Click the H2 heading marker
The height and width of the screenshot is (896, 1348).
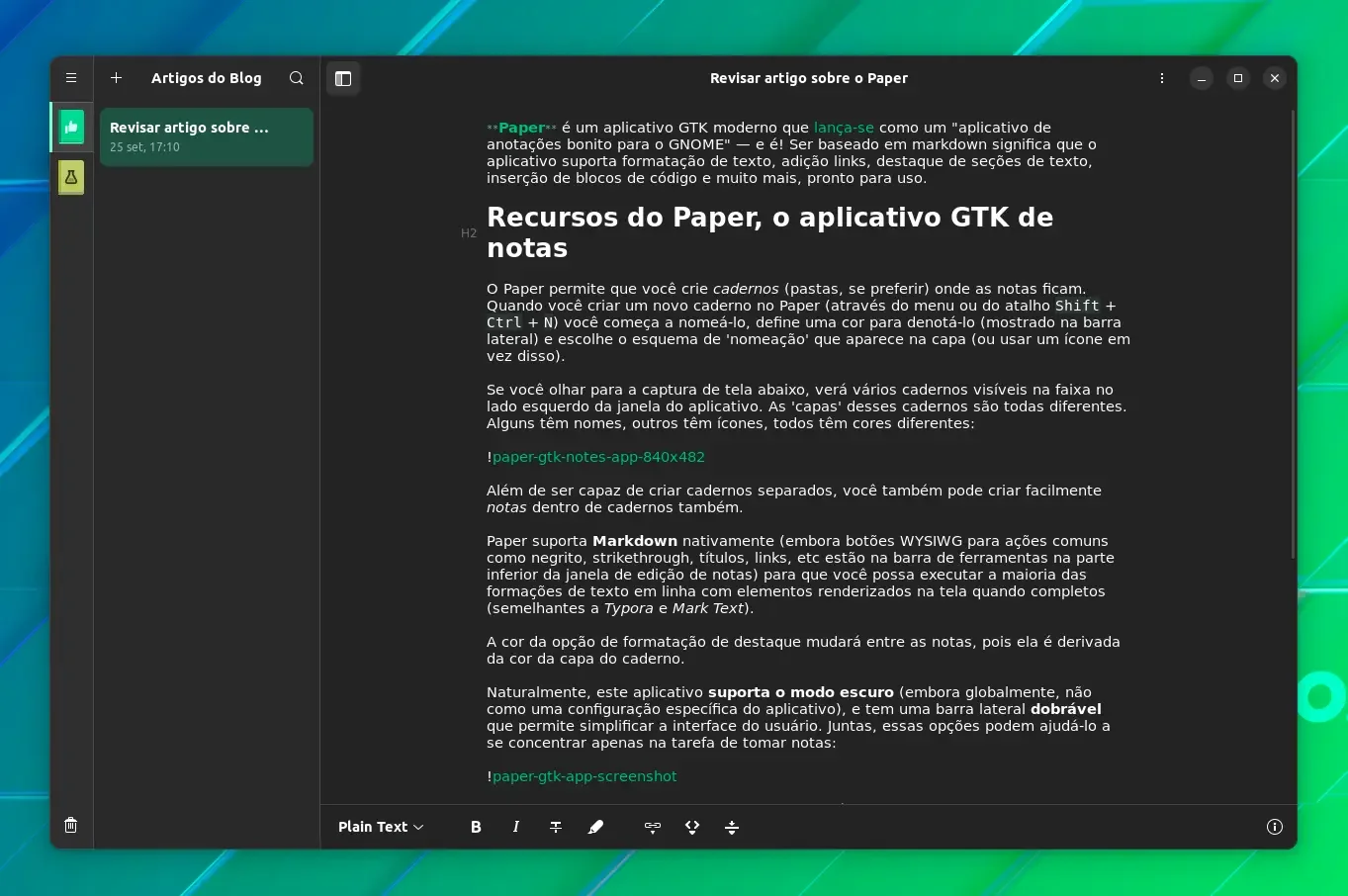tap(469, 233)
